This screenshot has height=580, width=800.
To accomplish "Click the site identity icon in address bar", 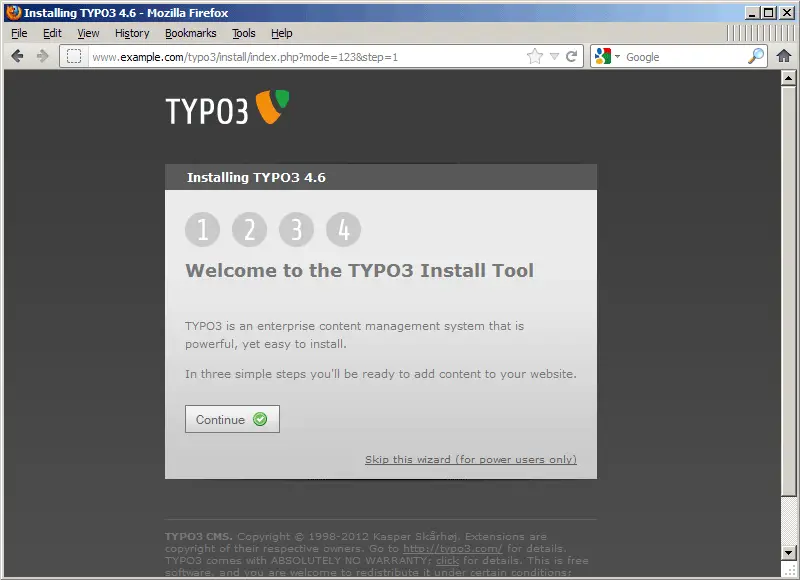I will (x=74, y=56).
